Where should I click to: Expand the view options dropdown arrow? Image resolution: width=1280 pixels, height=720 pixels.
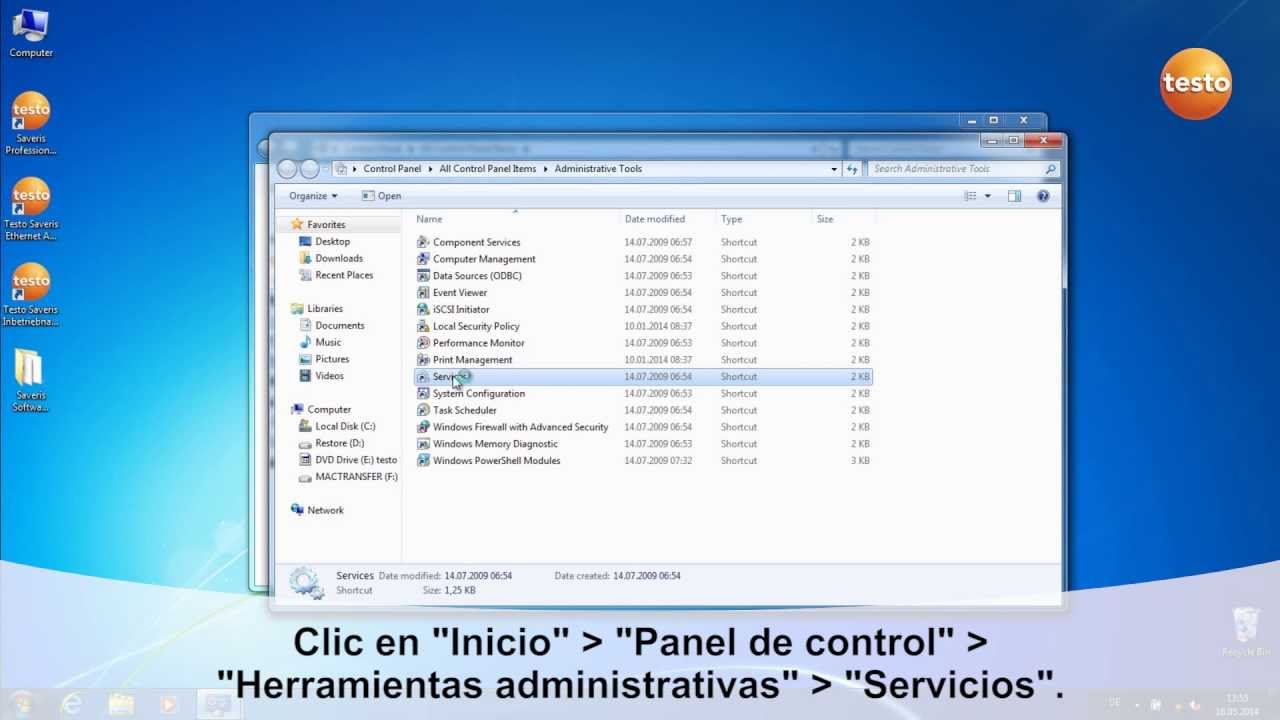987,196
